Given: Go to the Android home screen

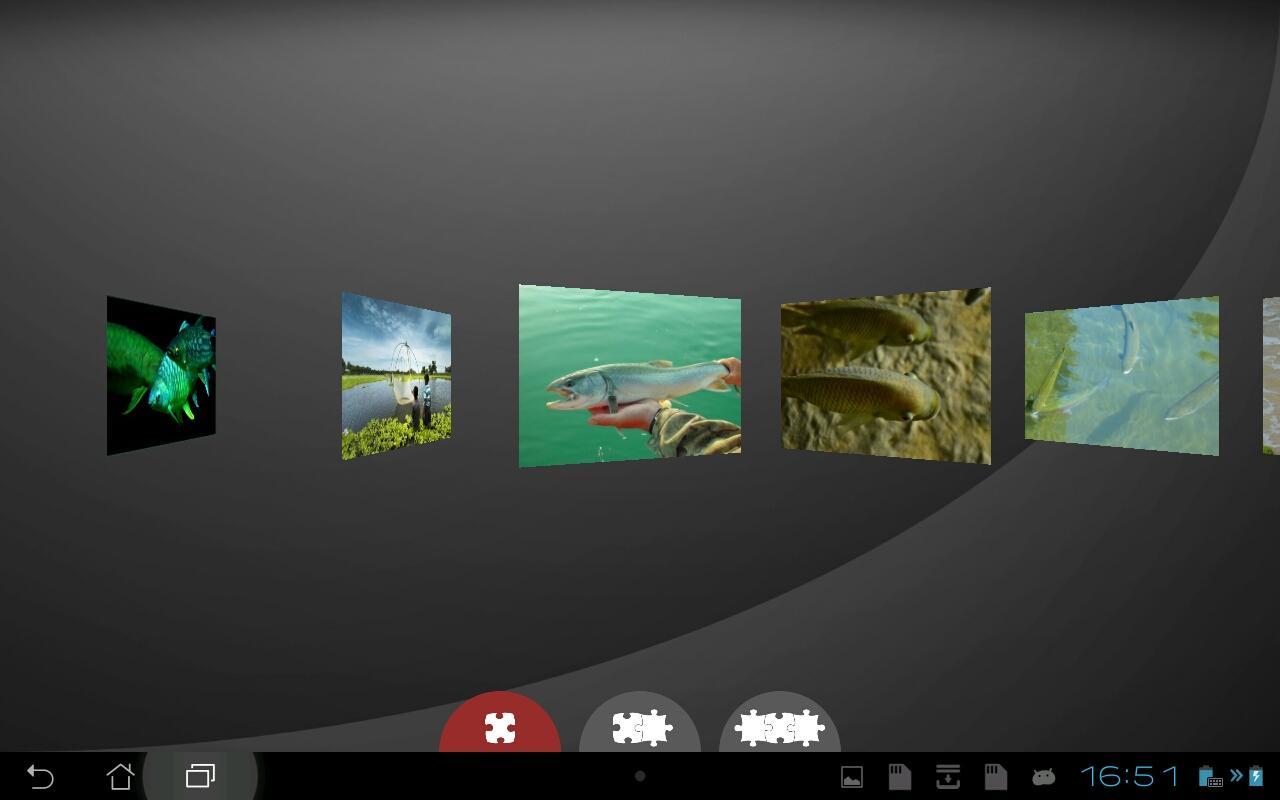Looking at the screenshot, I should coord(120,776).
